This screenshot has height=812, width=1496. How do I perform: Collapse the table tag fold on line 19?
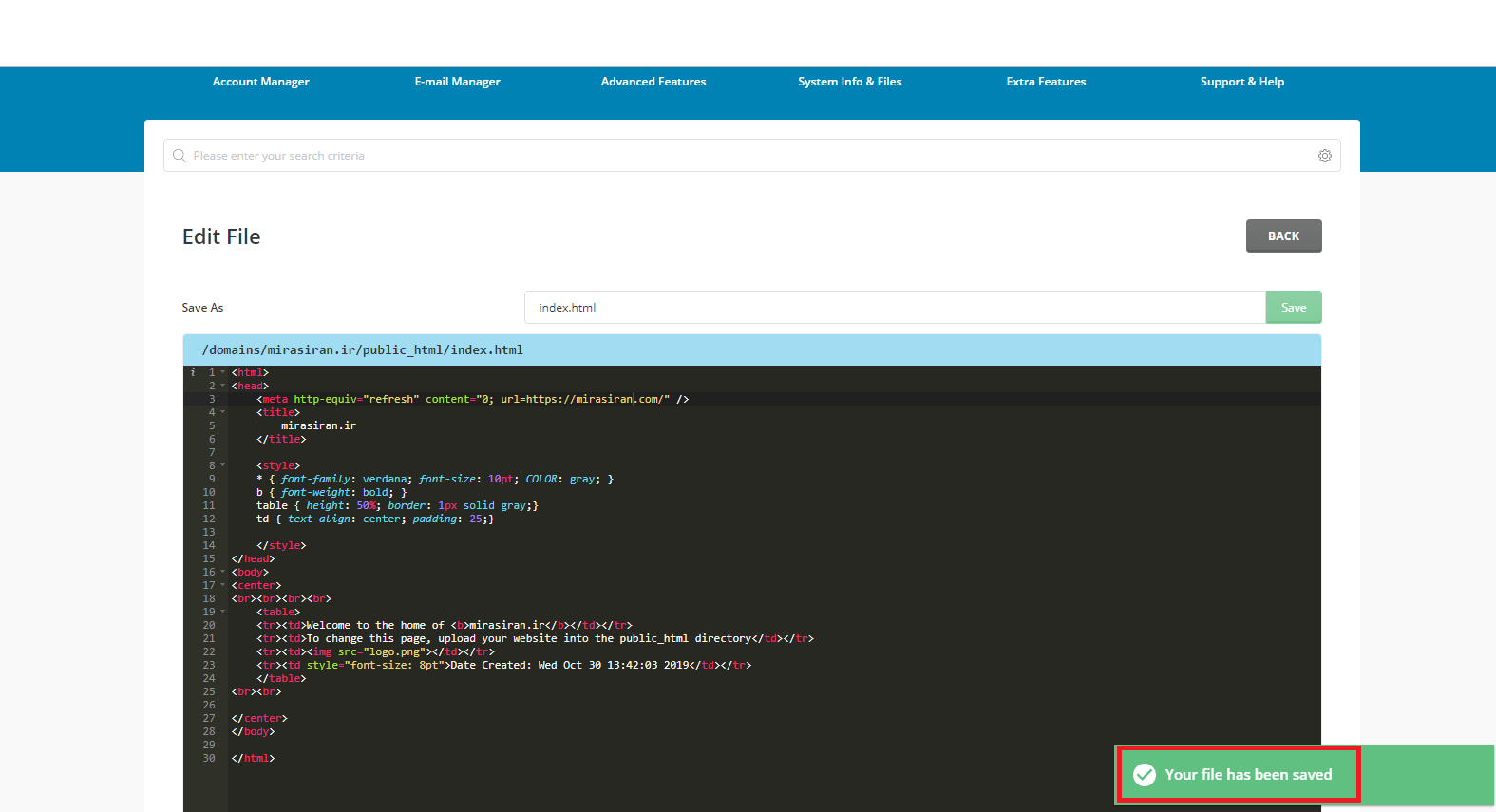[223, 612]
